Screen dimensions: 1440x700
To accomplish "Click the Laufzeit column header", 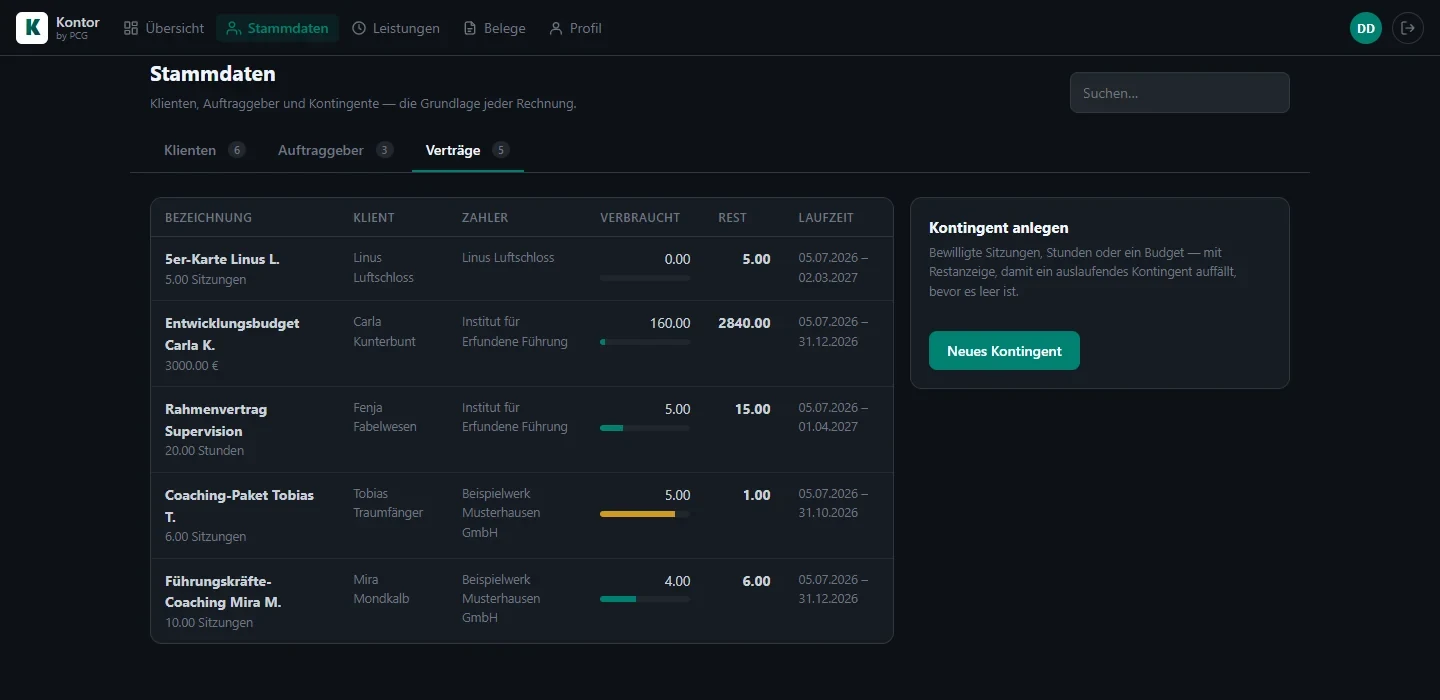I will click(x=826, y=217).
